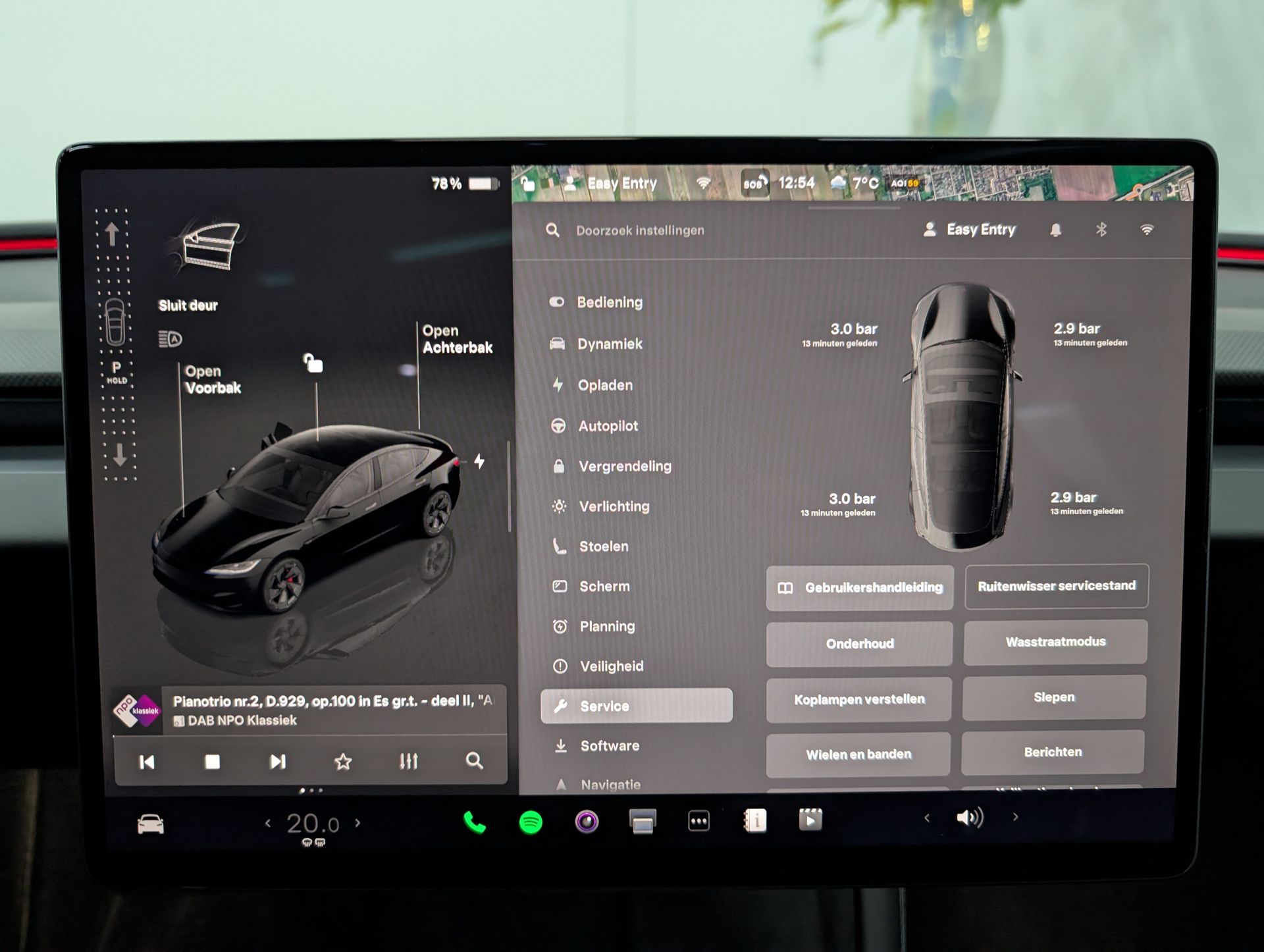Image resolution: width=1264 pixels, height=952 pixels.
Task: Toggle the auto high beam headlight icon
Action: point(170,339)
